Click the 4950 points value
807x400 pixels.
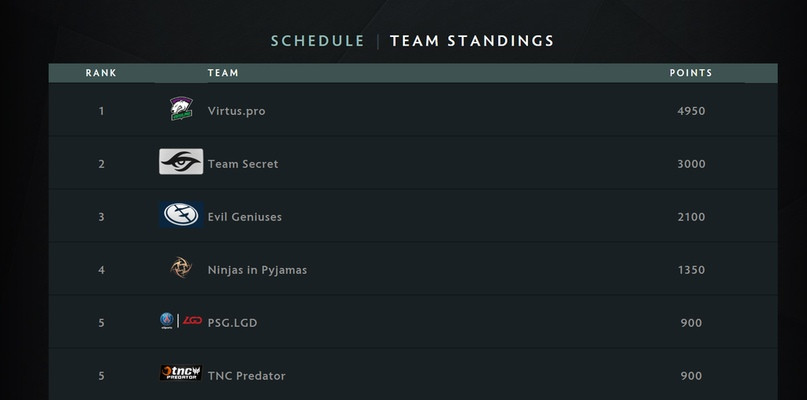[691, 111]
